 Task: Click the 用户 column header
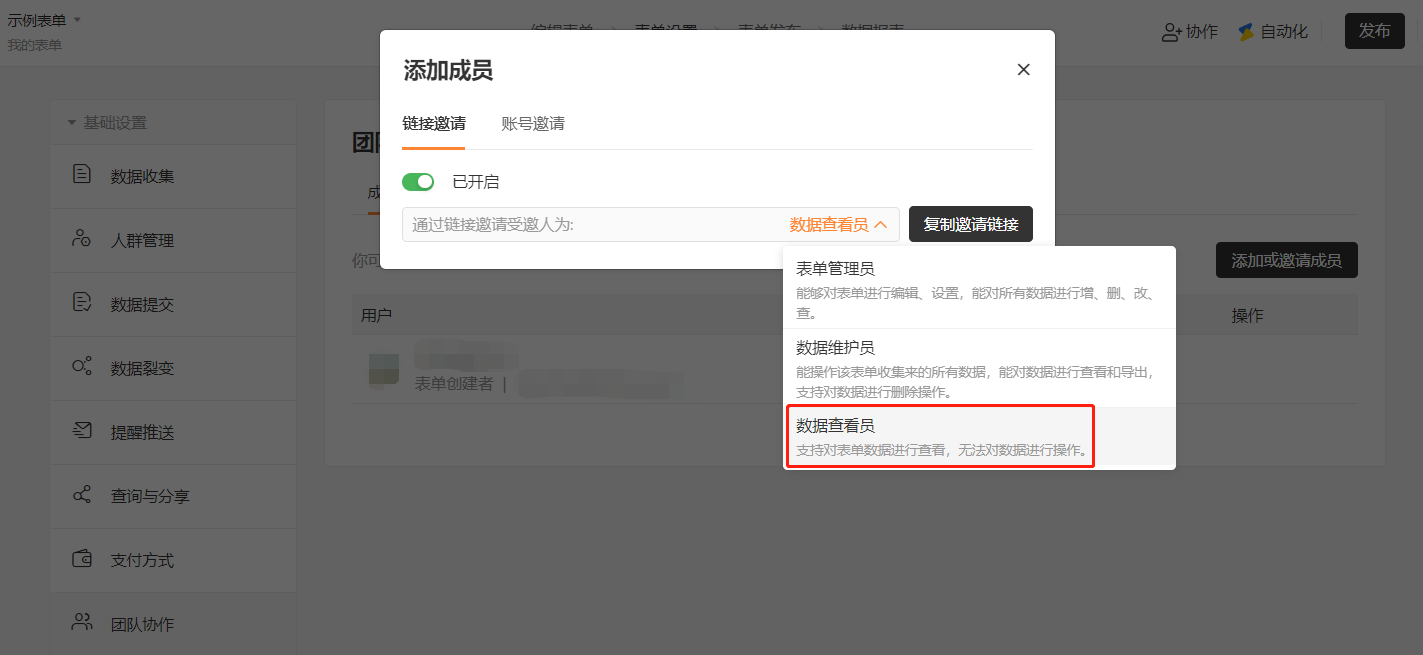[x=377, y=315]
